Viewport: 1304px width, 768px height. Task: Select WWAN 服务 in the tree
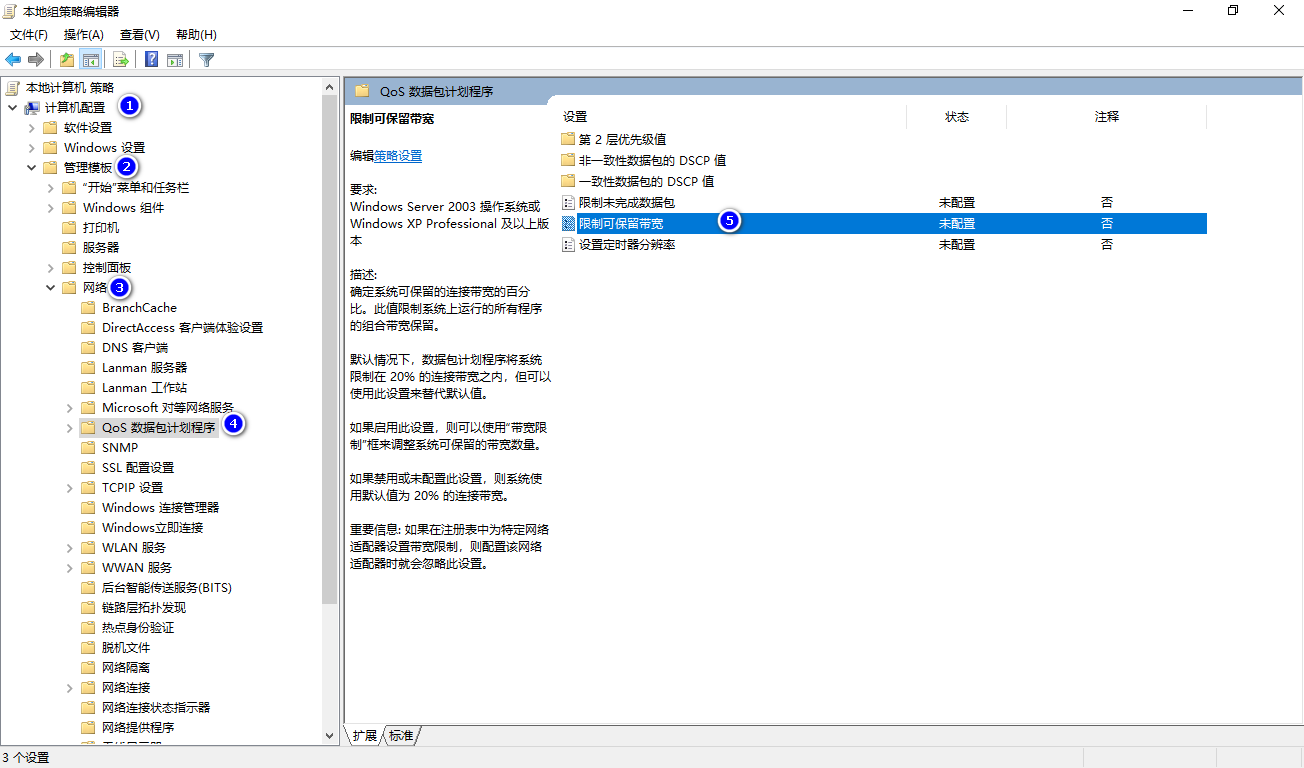[137, 567]
